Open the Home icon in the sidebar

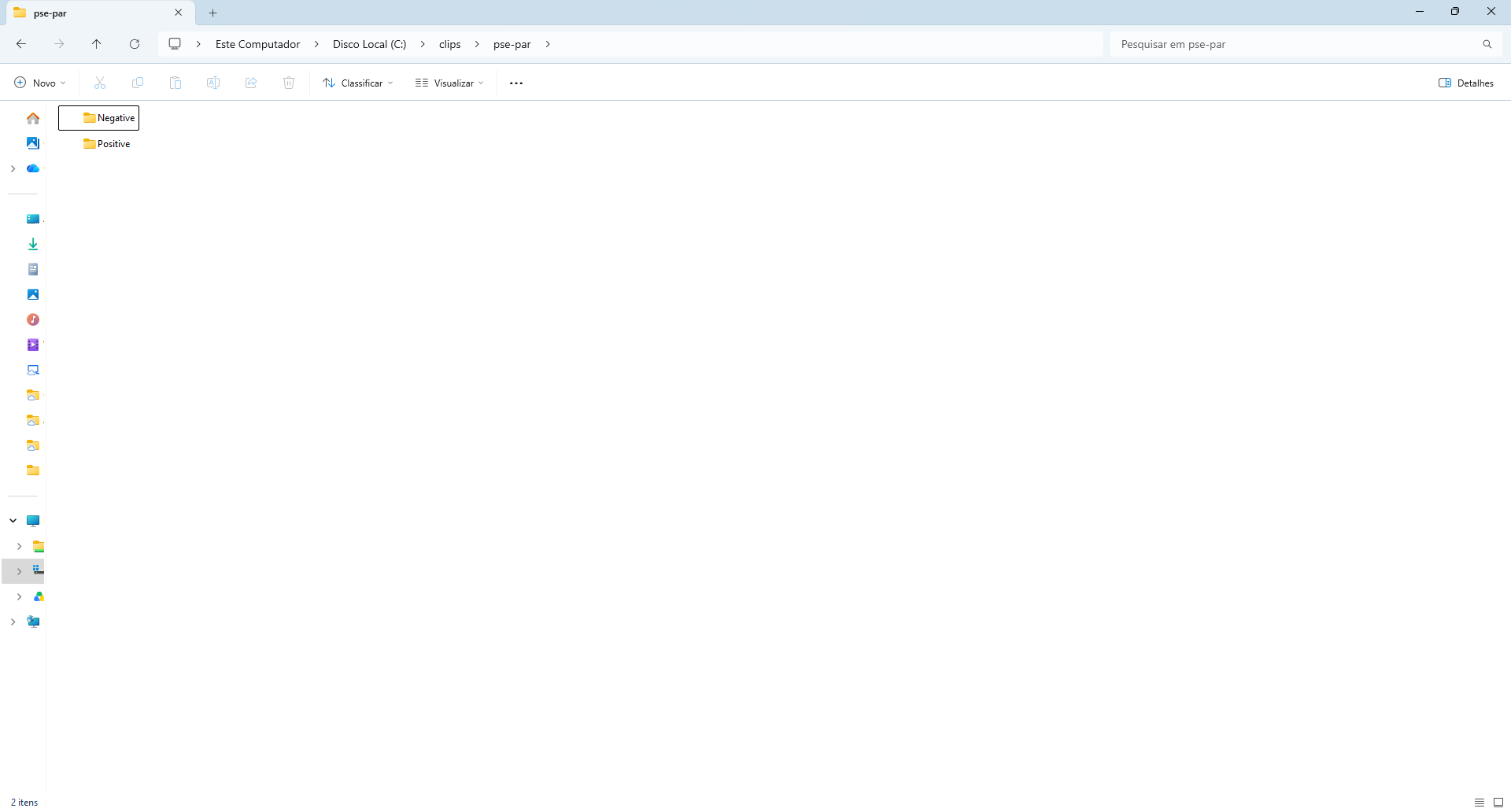pos(33,118)
